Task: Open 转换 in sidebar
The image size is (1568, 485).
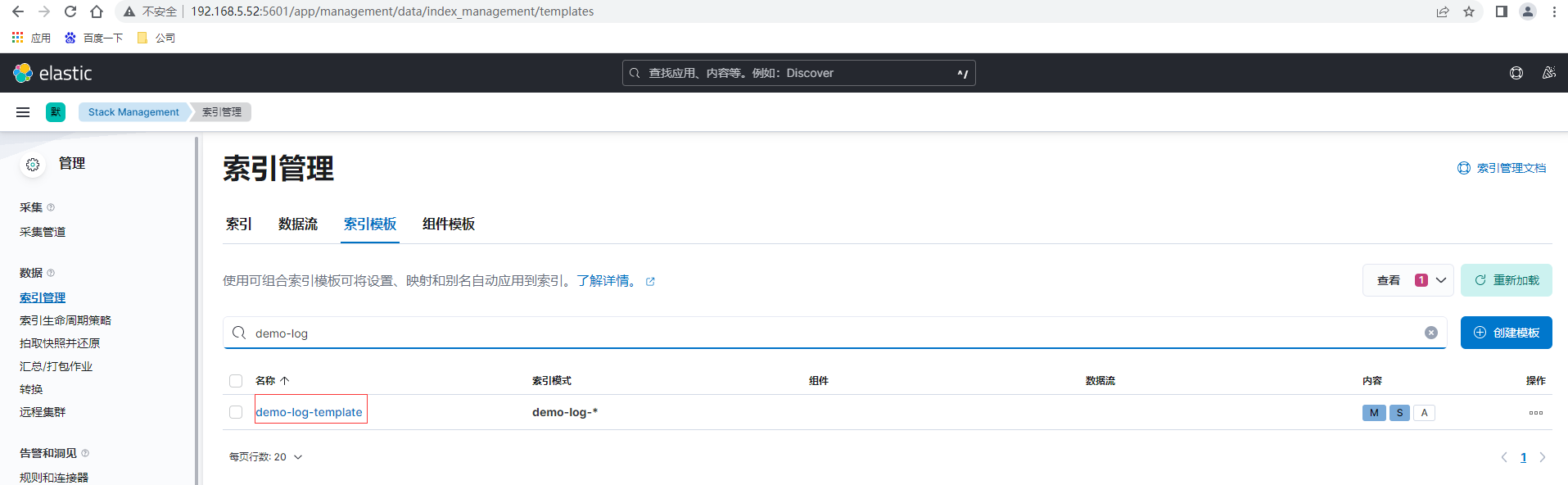Action: (x=31, y=389)
